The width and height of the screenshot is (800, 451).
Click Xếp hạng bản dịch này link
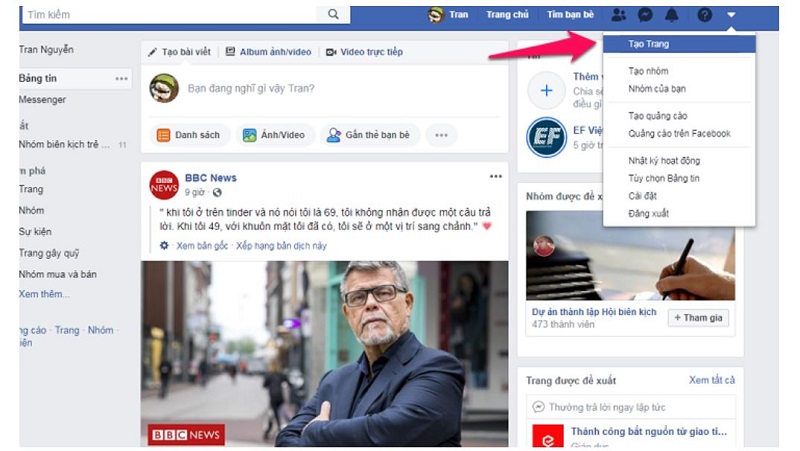point(281,246)
